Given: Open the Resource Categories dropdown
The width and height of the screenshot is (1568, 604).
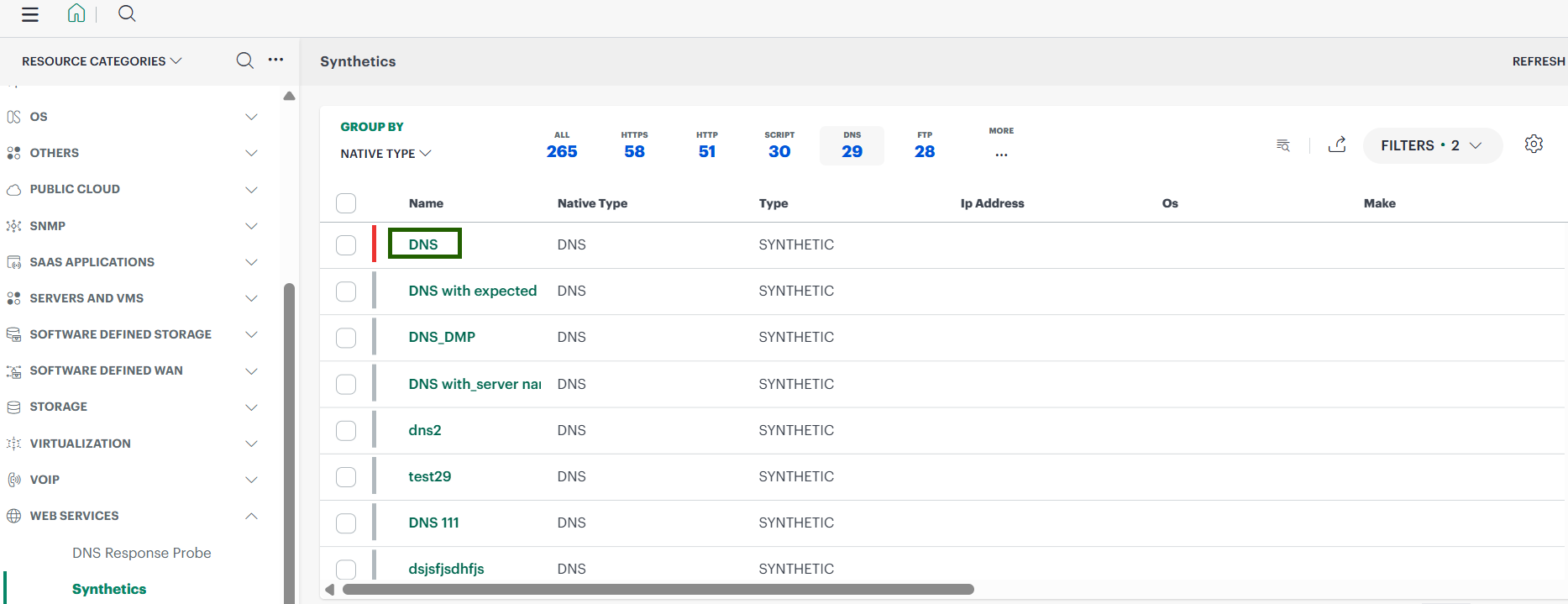Looking at the screenshot, I should [102, 61].
